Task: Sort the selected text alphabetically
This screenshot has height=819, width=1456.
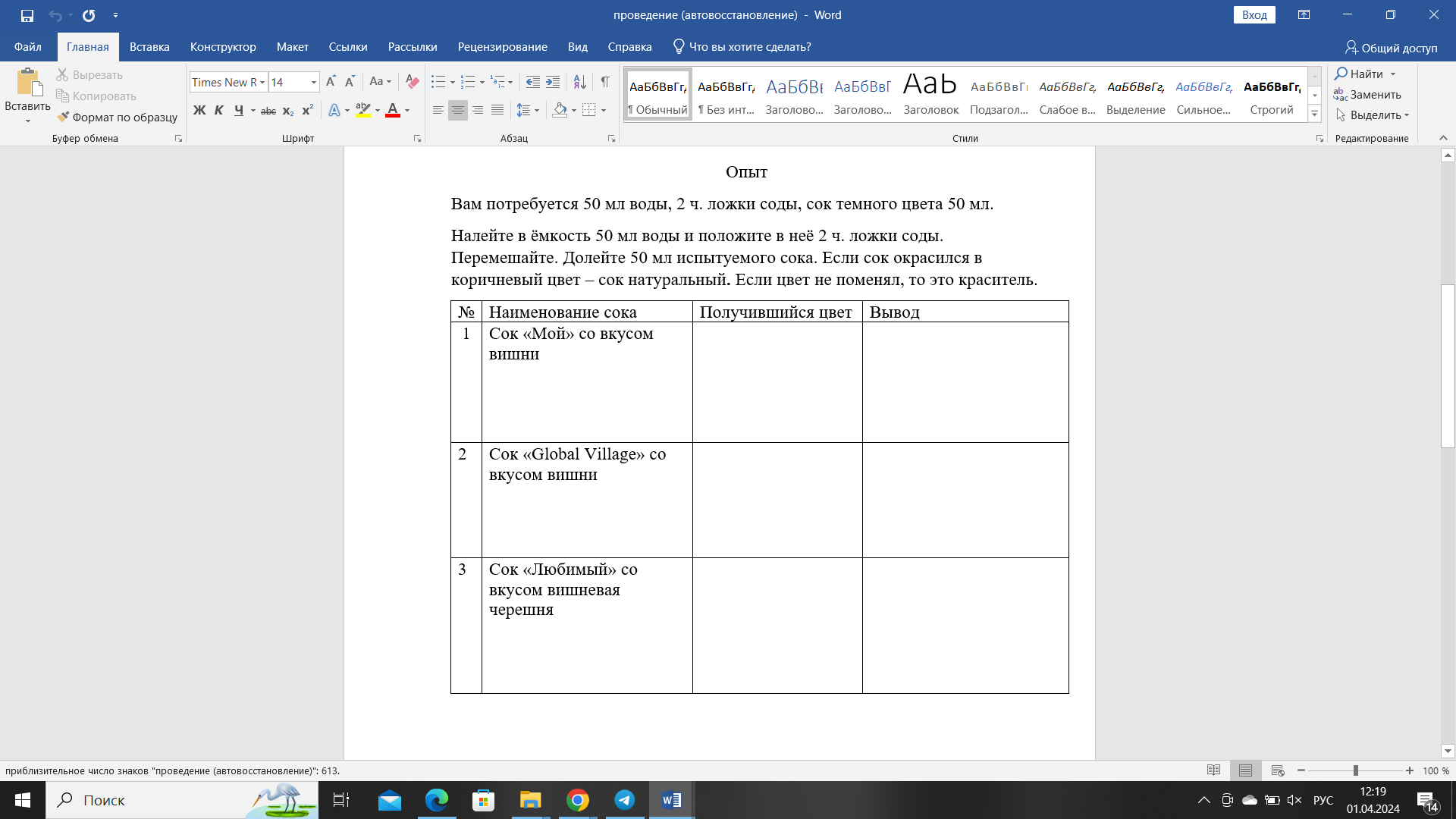Action: 579,82
